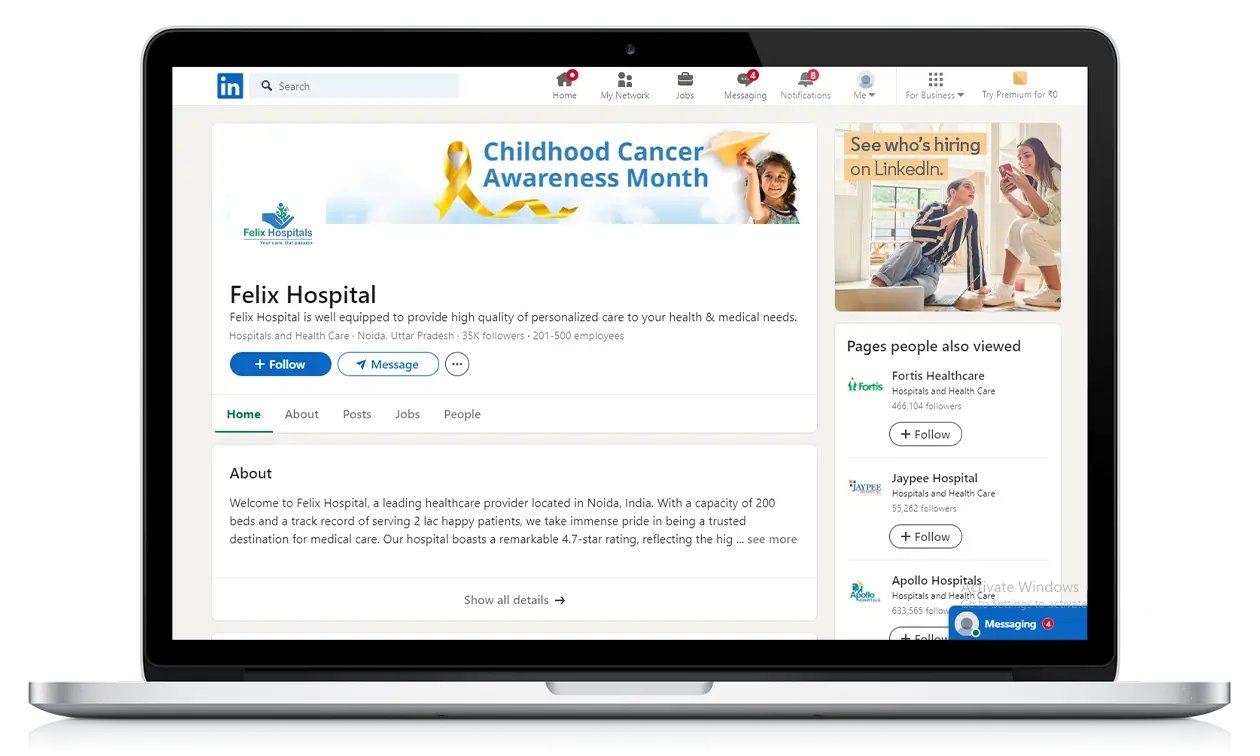Screen dimensions: 1260x756
Task: Click the LinkedIn logo icon
Action: pos(230,86)
